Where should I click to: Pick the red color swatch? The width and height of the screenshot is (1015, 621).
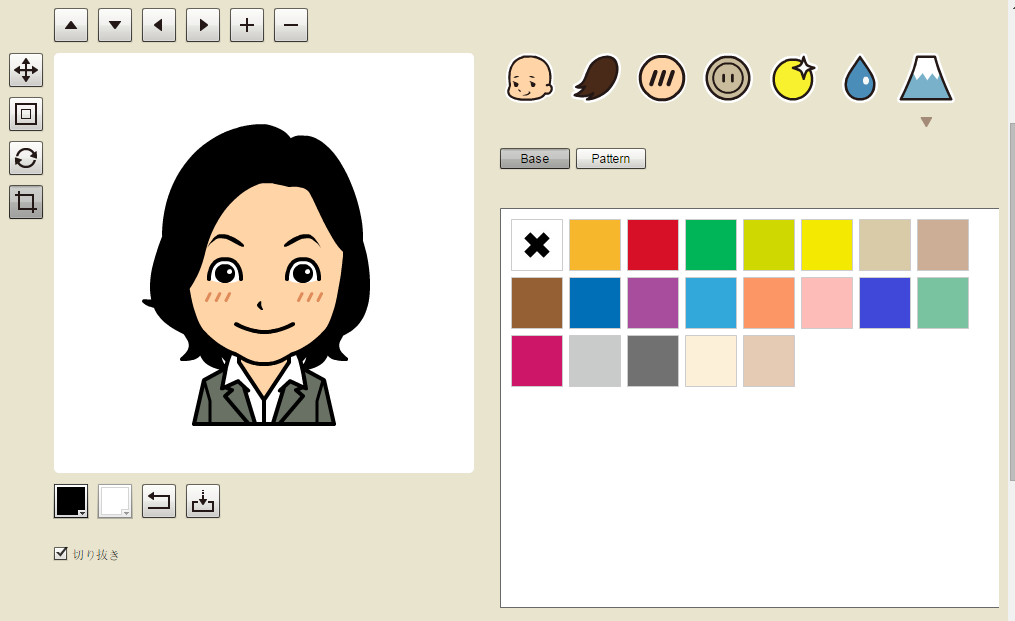(653, 245)
